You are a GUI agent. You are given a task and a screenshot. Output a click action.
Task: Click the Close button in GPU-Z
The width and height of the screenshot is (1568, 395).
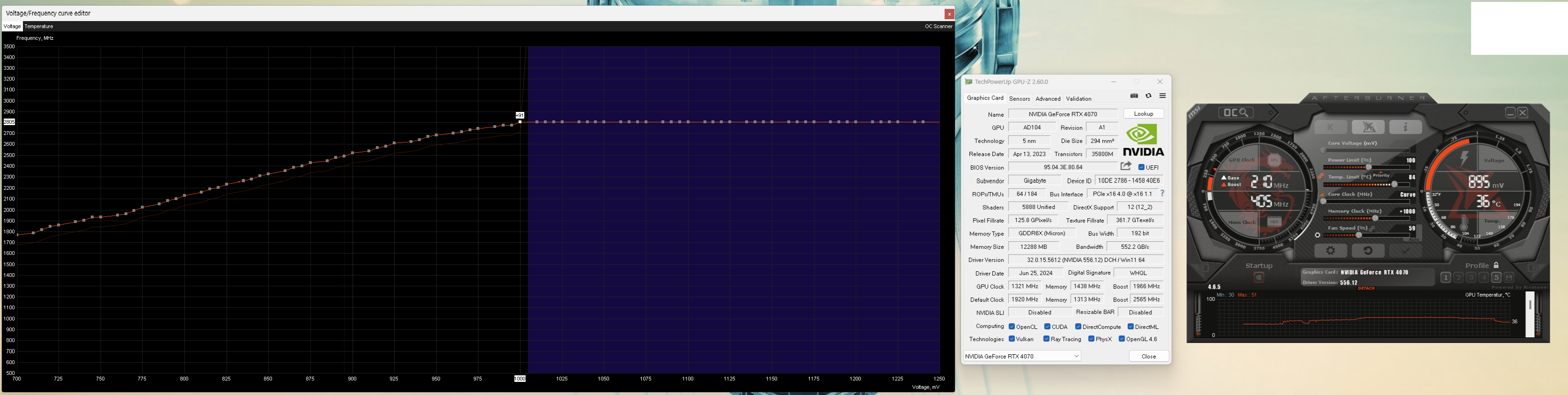[x=1149, y=356]
